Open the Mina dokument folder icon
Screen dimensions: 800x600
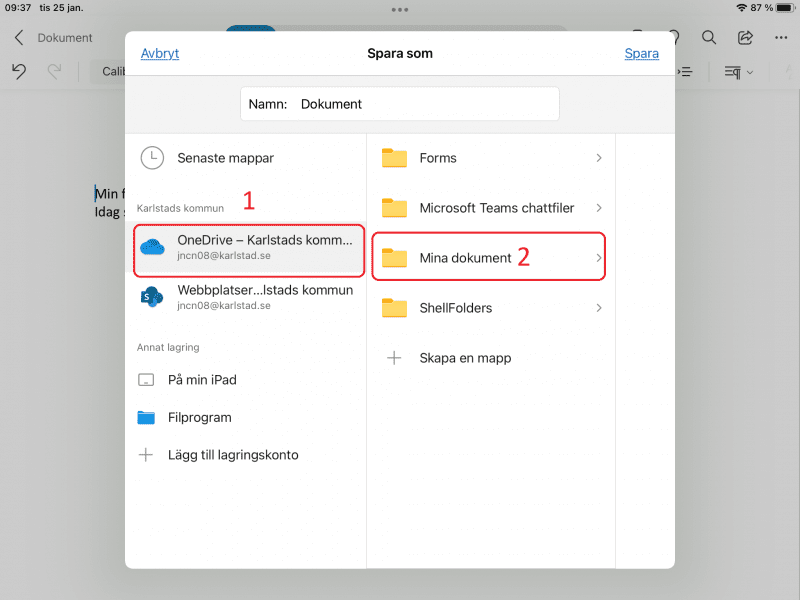pyautogui.click(x=394, y=258)
